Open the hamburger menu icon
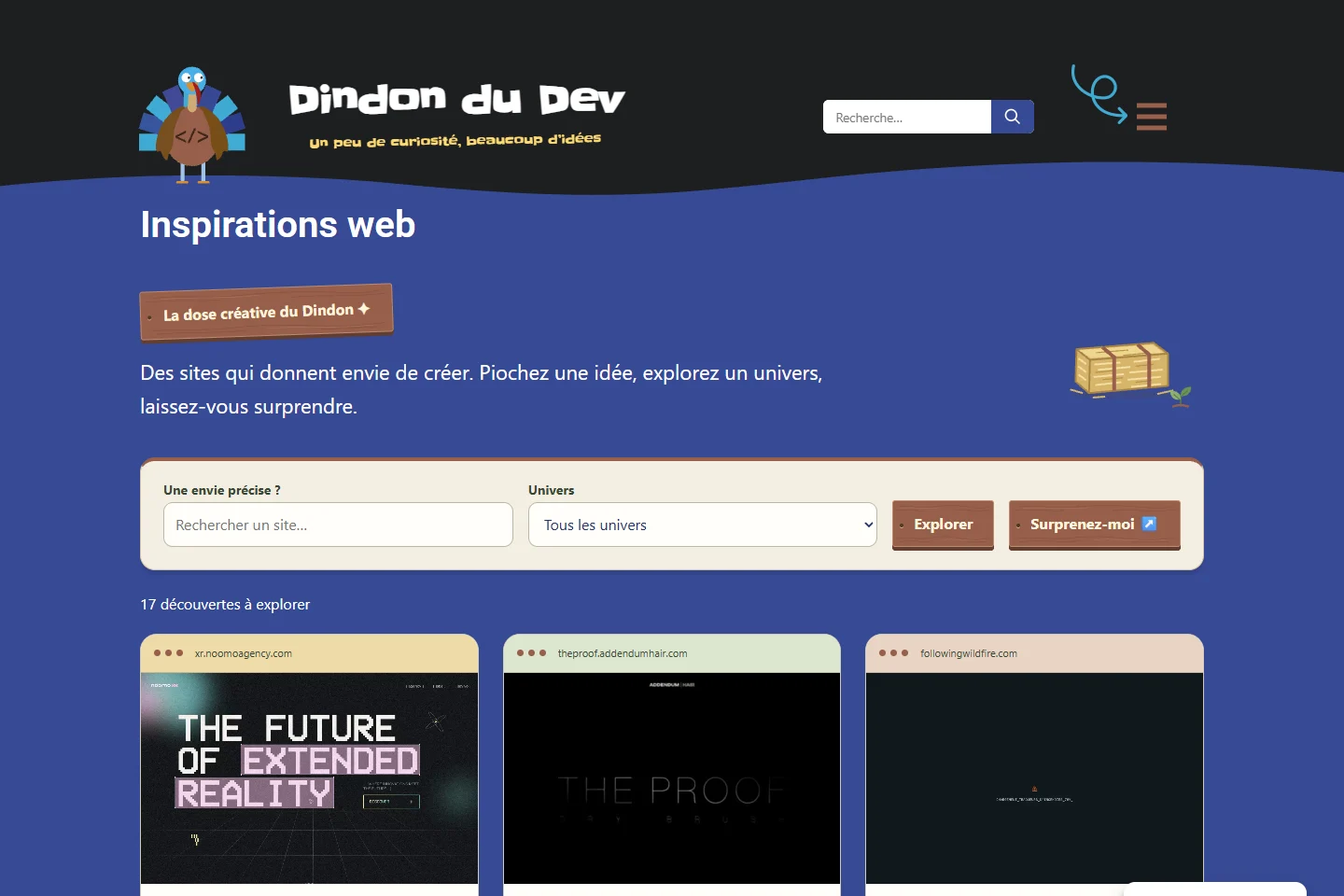The width and height of the screenshot is (1344, 896). coord(1152,117)
